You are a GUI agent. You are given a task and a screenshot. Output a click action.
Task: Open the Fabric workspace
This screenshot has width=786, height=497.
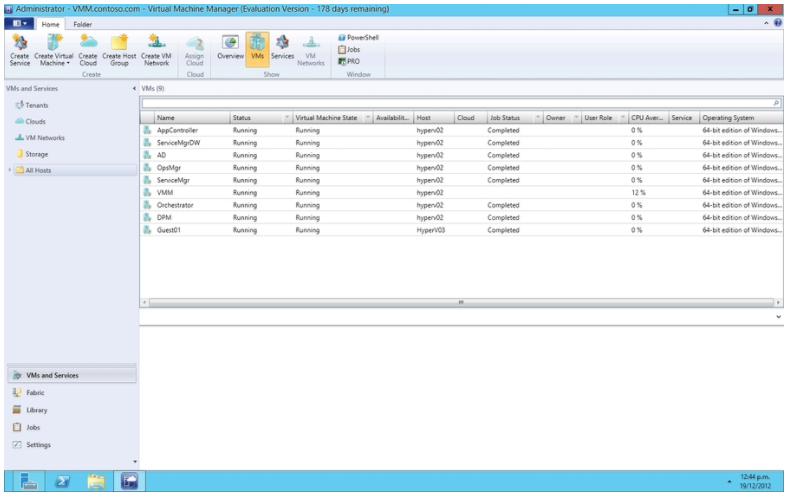coord(72,393)
